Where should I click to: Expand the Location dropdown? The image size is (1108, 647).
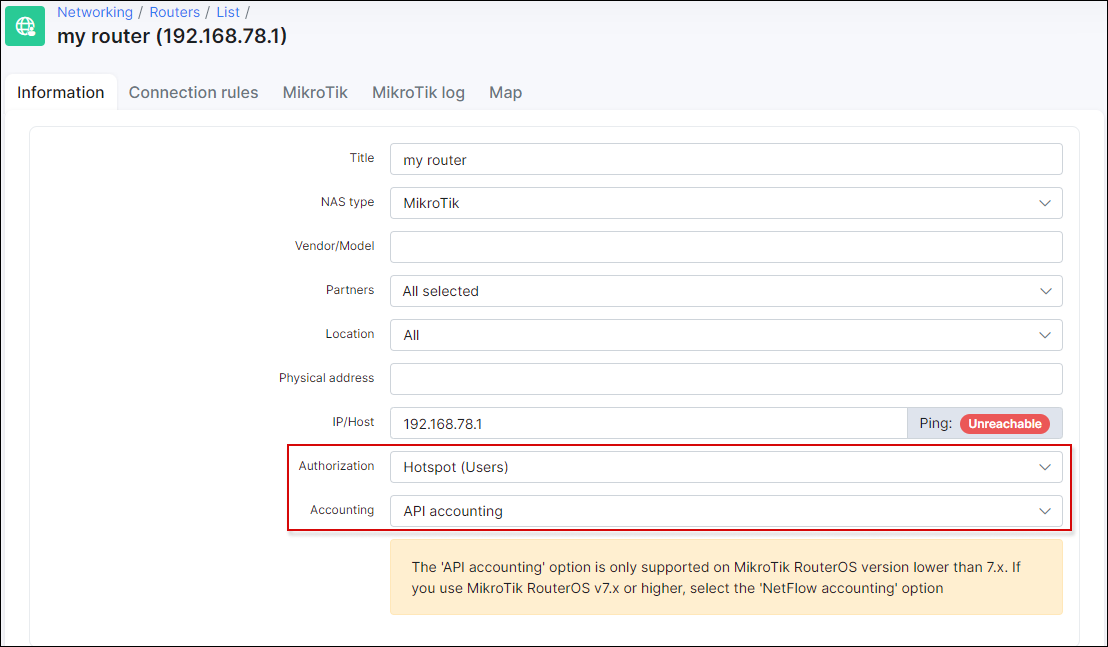click(725, 335)
